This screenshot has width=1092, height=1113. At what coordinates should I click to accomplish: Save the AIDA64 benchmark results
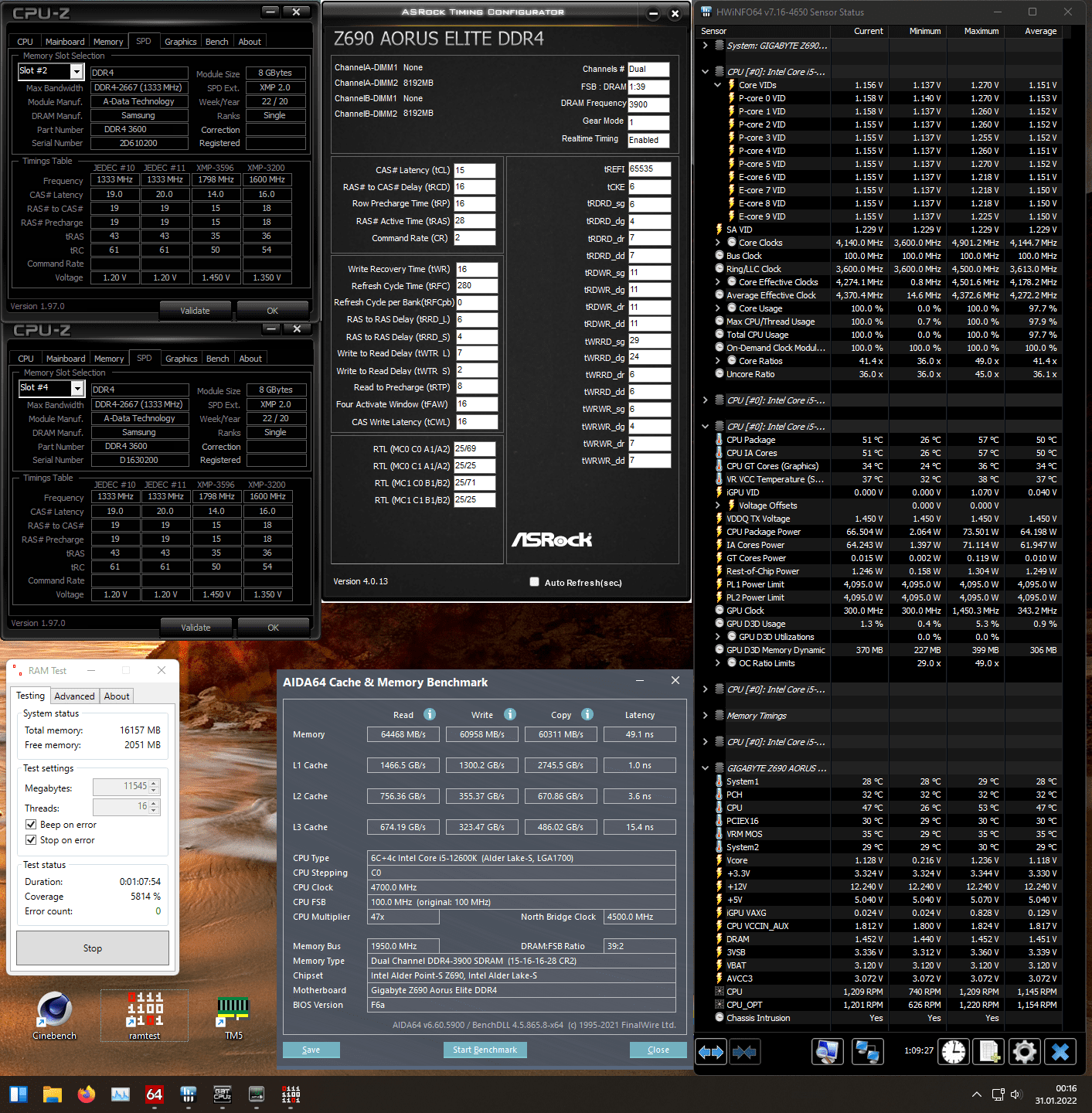[x=311, y=1050]
